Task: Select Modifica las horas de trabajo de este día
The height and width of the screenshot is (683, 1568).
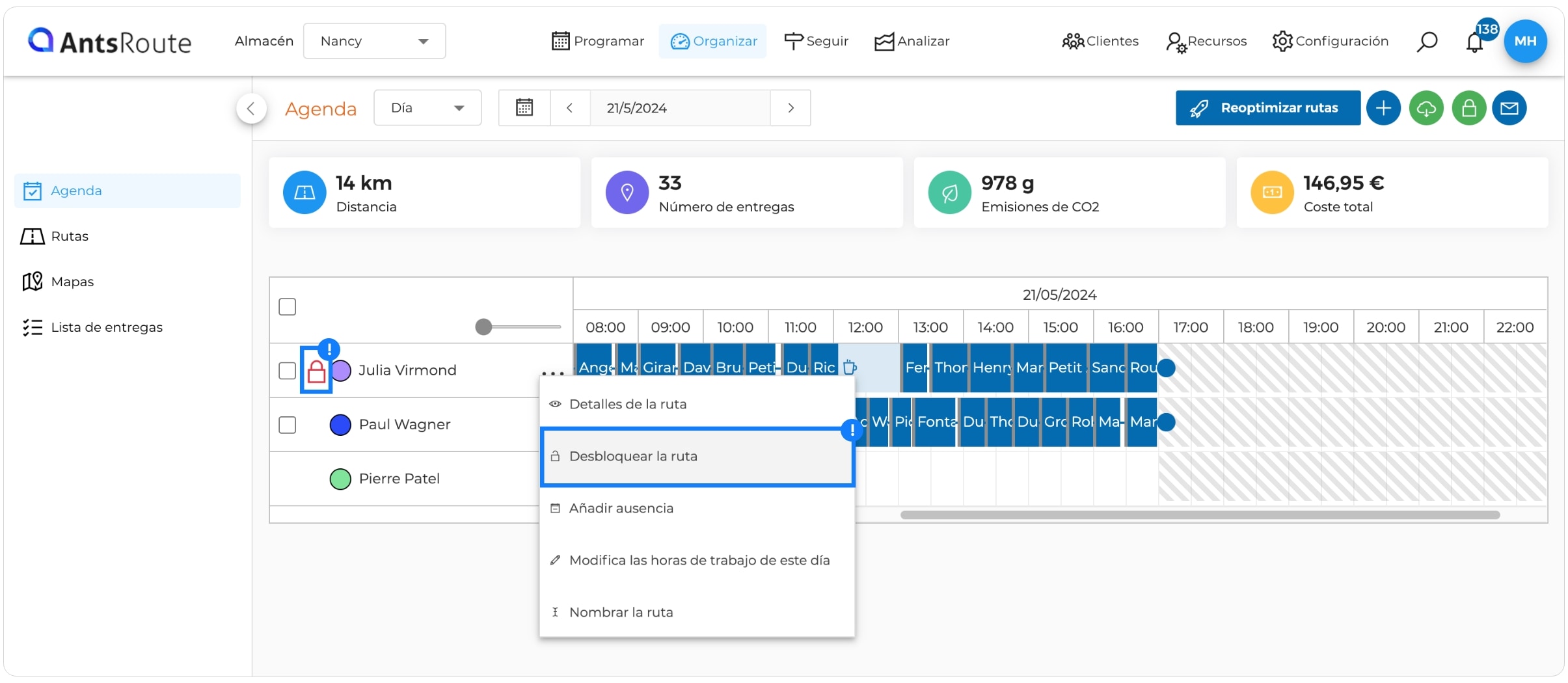Action: coord(697,561)
